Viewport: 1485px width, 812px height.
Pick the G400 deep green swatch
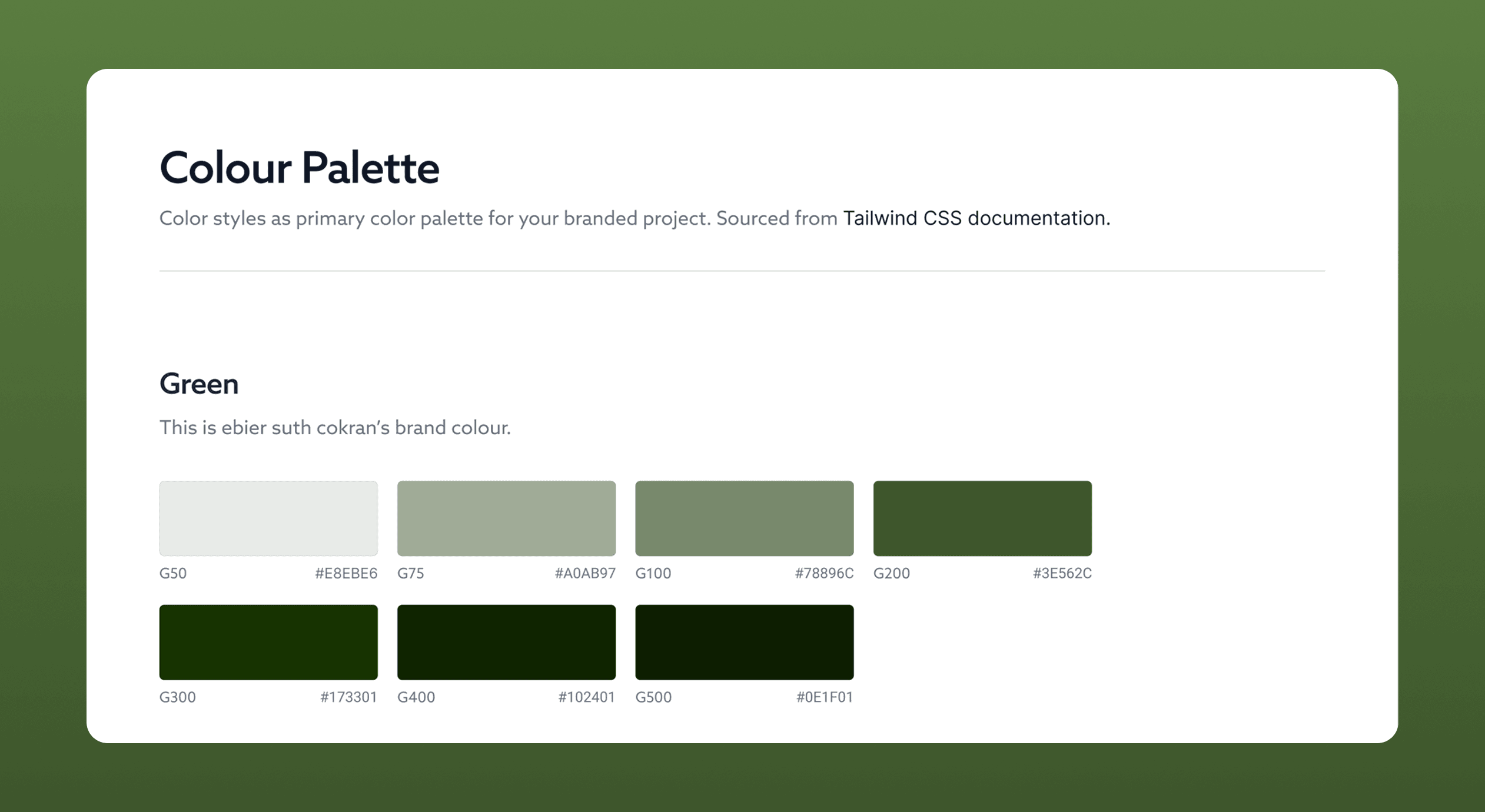click(506, 642)
